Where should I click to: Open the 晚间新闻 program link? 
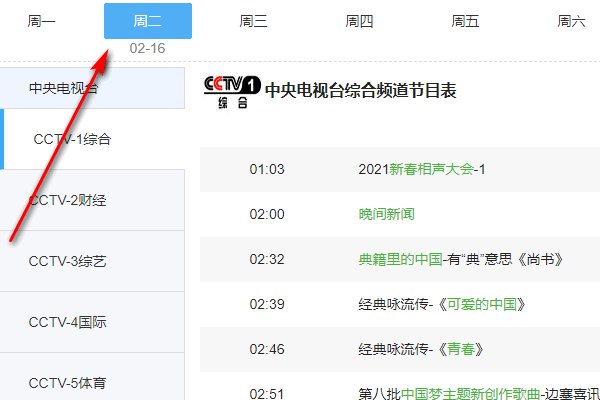tap(386, 214)
